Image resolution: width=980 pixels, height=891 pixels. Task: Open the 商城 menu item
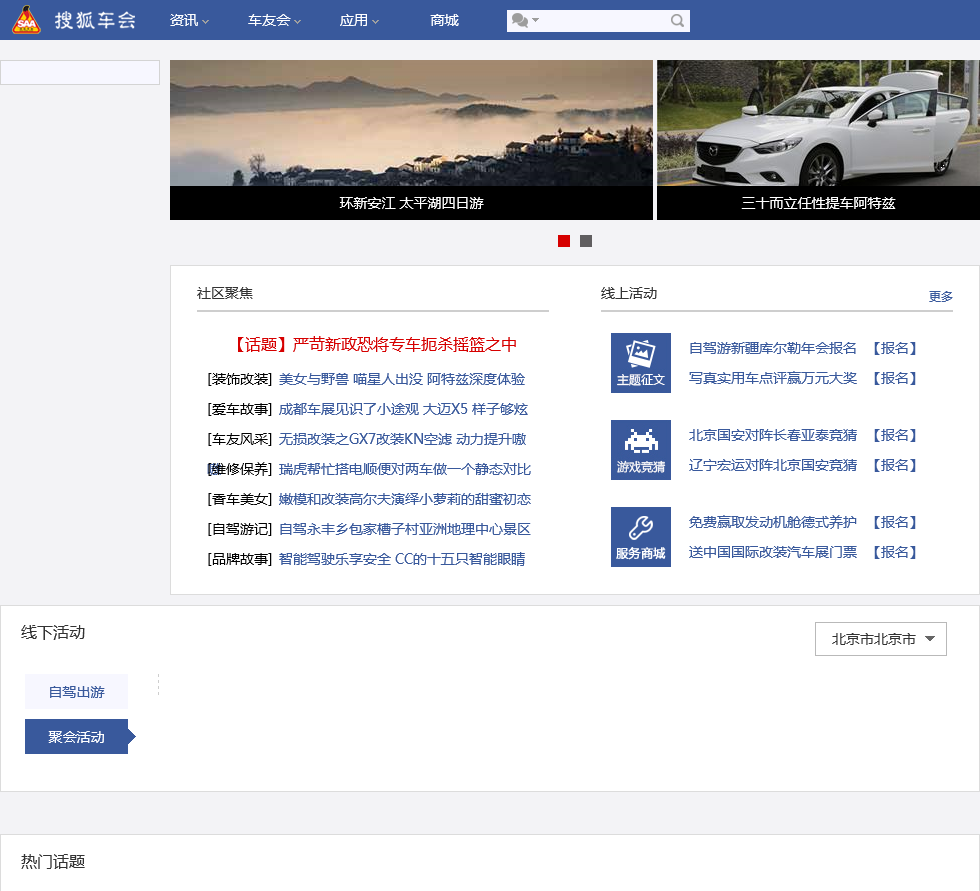tap(444, 21)
